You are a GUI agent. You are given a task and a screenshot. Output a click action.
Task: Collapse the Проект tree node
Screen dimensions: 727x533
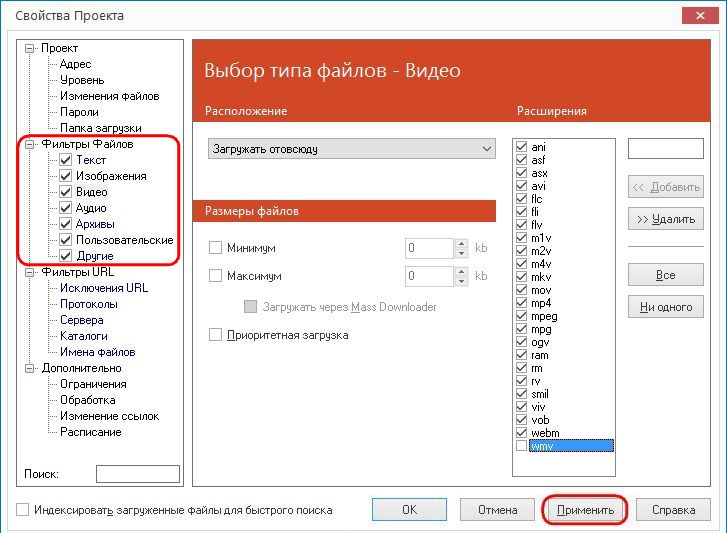click(x=30, y=48)
